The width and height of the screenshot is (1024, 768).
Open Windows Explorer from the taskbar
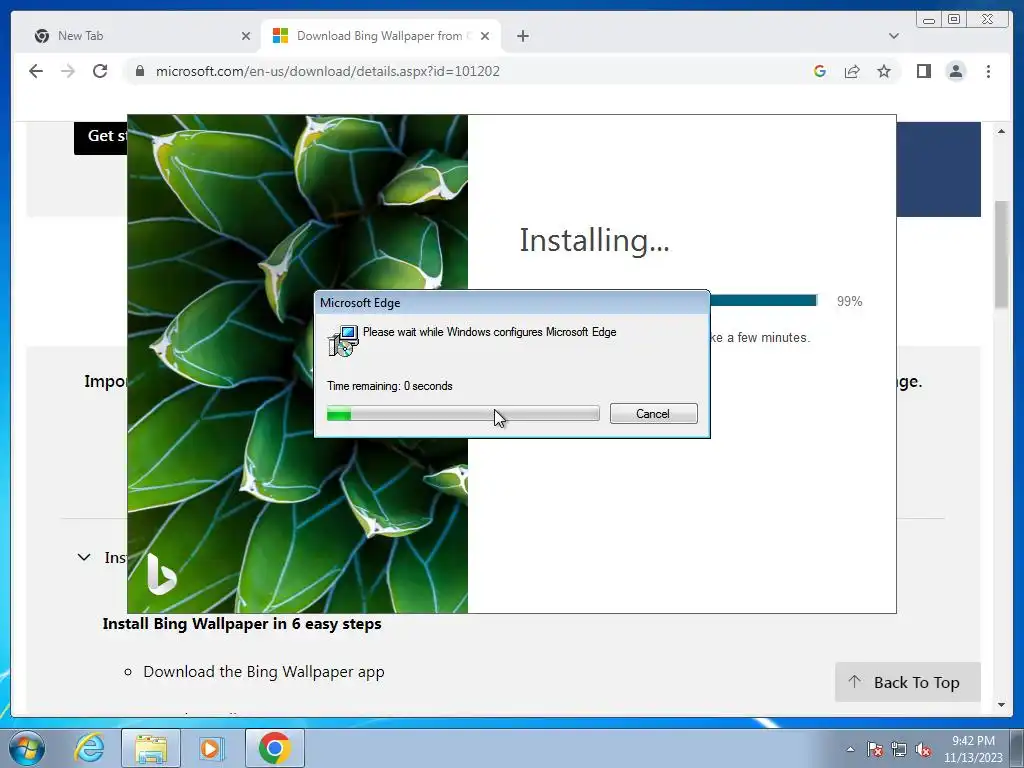coord(150,748)
